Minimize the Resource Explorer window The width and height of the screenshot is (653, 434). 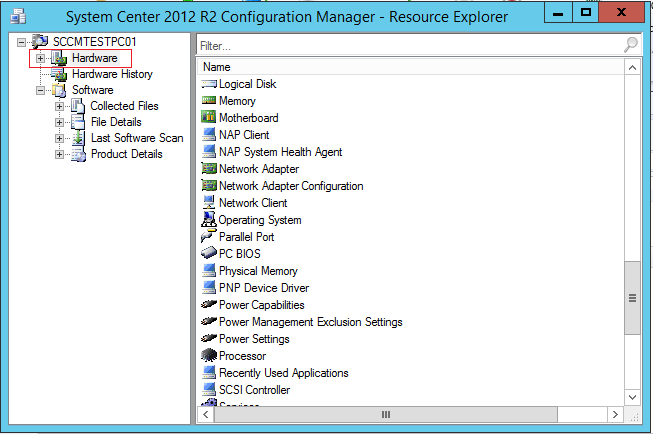tap(558, 12)
